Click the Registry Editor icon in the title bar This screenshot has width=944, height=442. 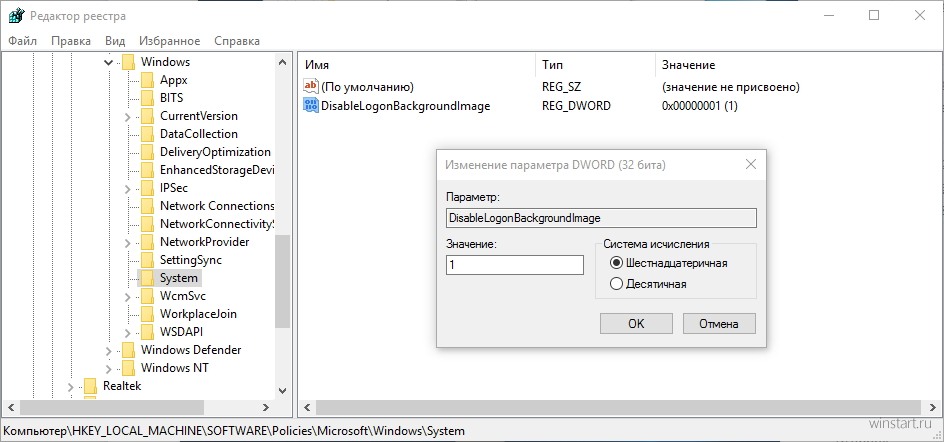pos(16,15)
